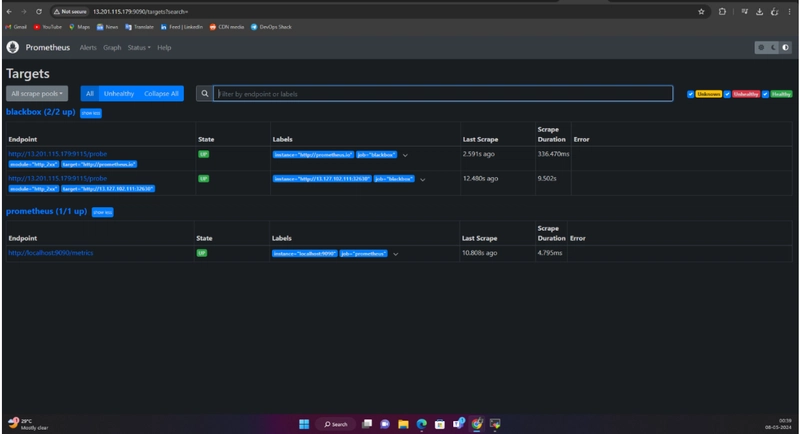Viewport: 800px width, 434px height.
Task: Open the Windows Start menu
Action: click(x=304, y=424)
